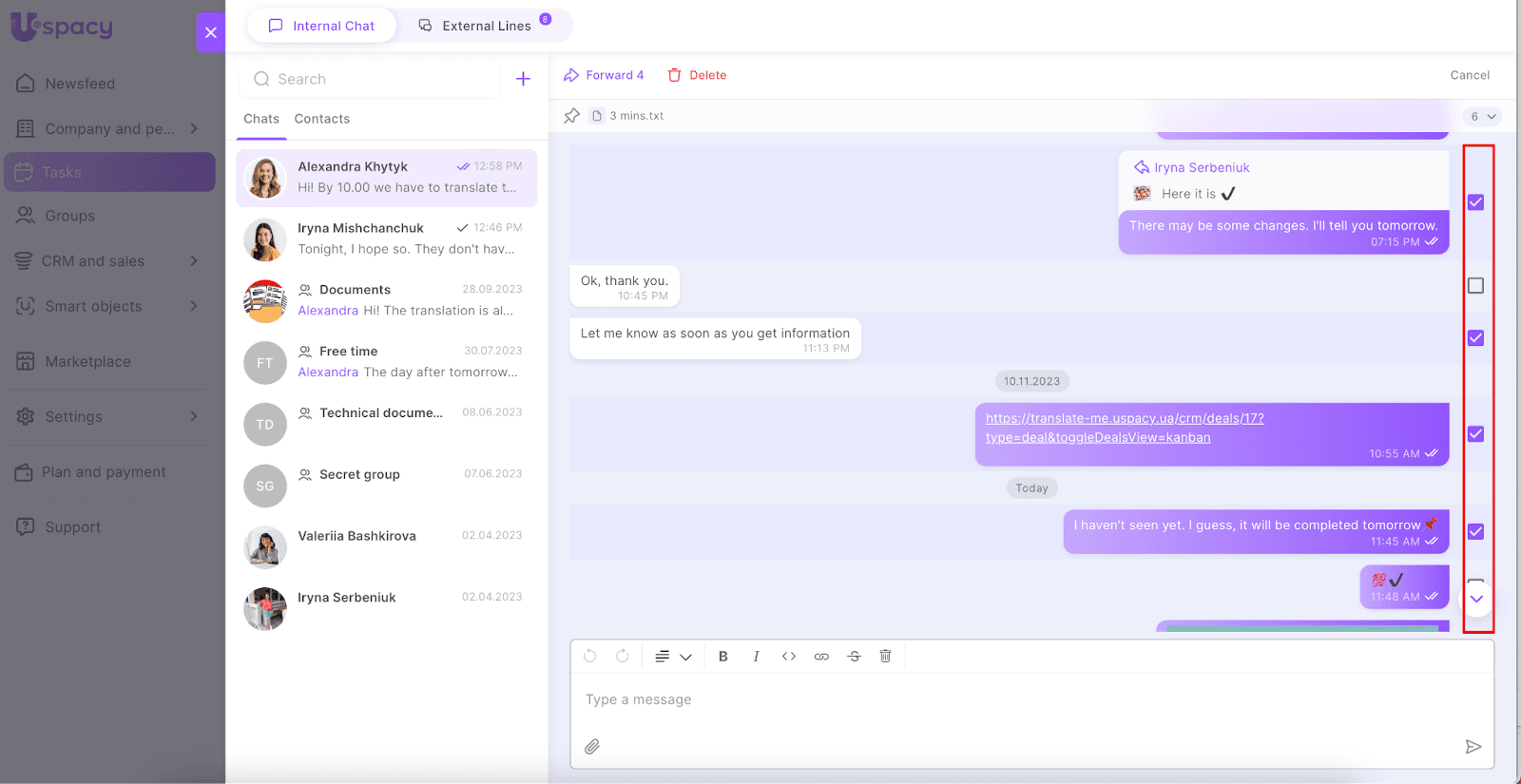Open the External Lines tab

485,26
